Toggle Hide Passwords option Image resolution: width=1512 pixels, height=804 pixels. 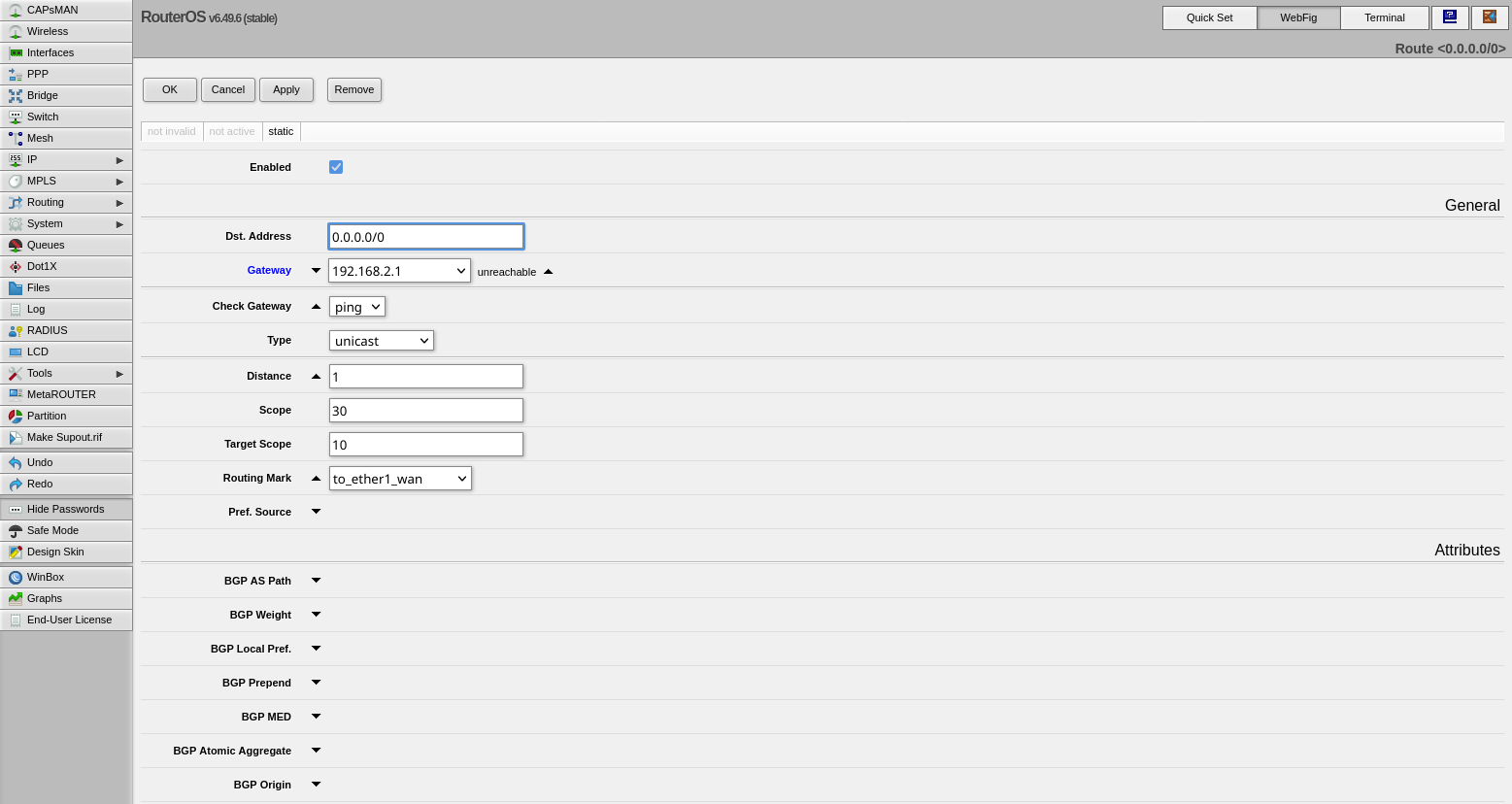[65, 509]
